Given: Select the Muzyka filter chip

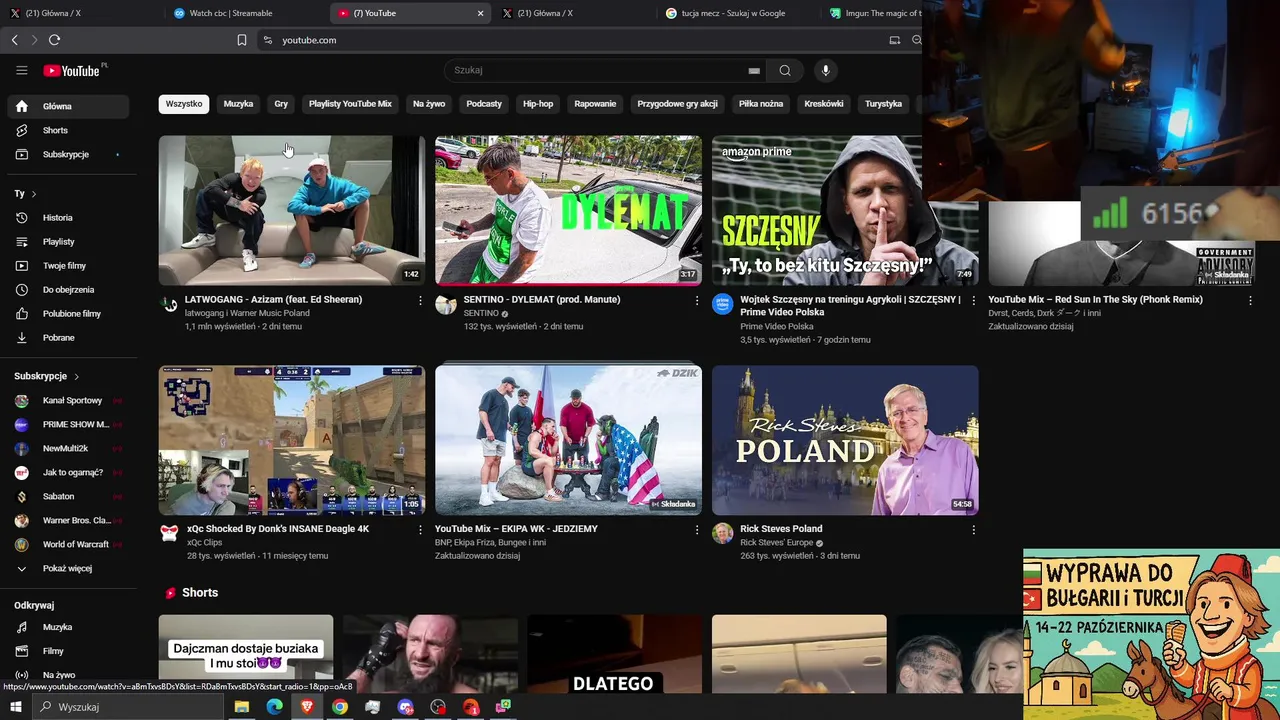Looking at the screenshot, I should pos(238,104).
